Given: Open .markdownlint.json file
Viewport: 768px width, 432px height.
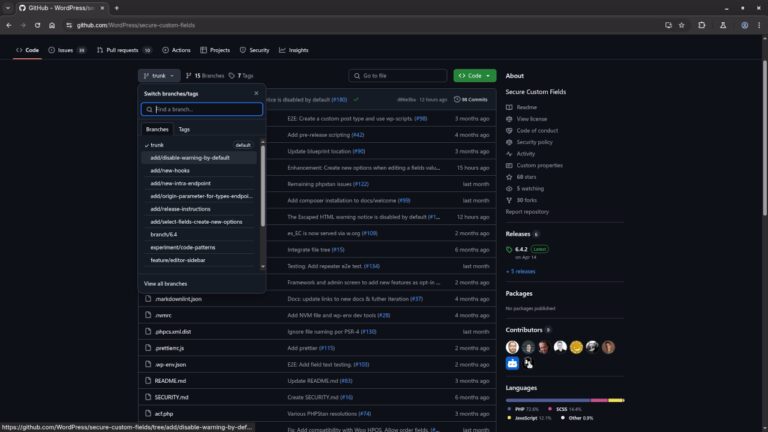Looking at the screenshot, I should click(178, 299).
